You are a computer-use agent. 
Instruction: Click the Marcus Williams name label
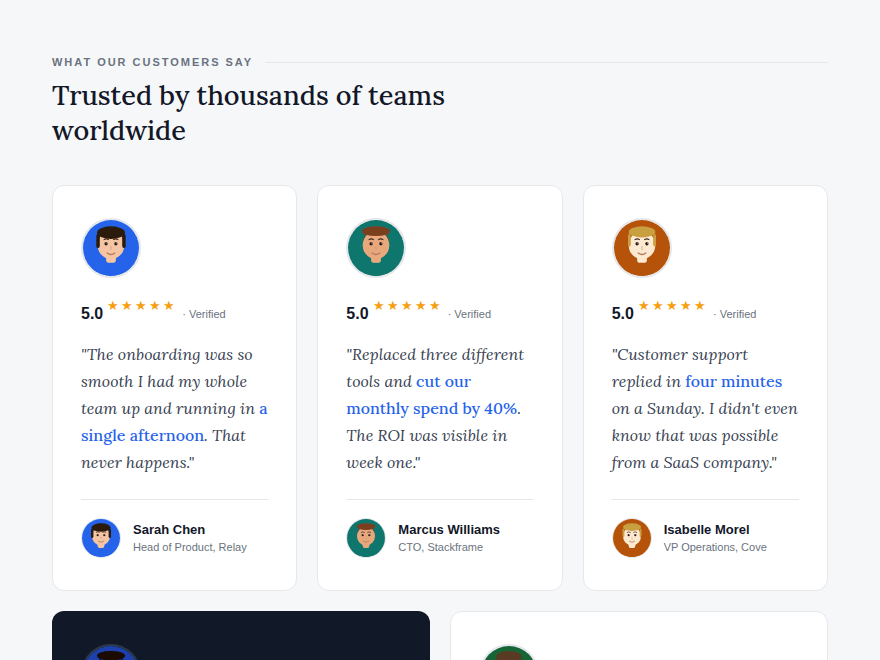point(449,530)
